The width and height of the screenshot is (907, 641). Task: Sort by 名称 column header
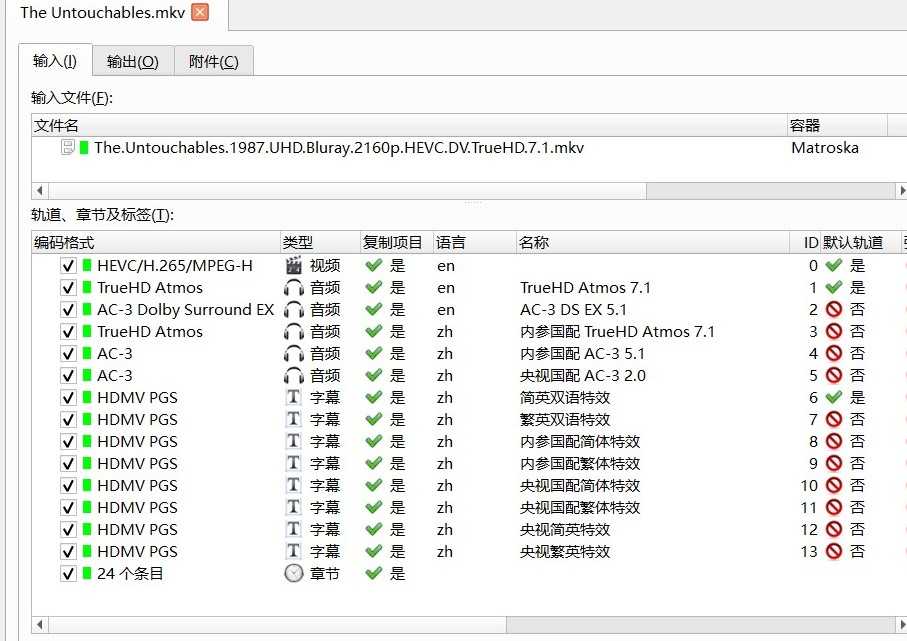coord(652,242)
